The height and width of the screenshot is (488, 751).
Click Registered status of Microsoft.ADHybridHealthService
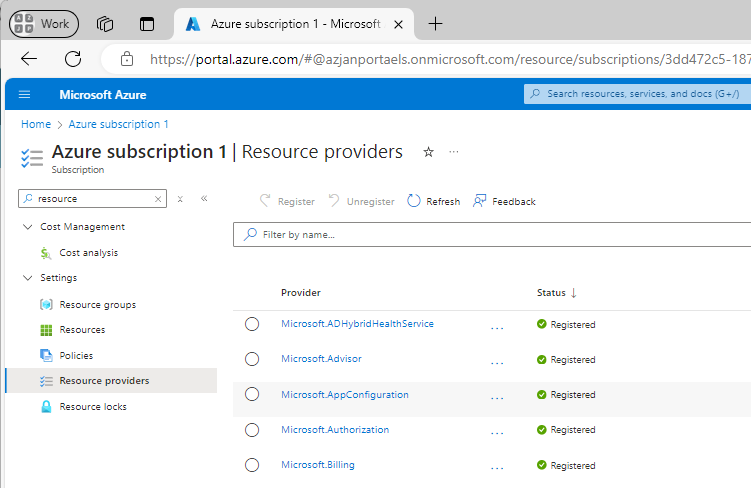pyautogui.click(x=566, y=325)
